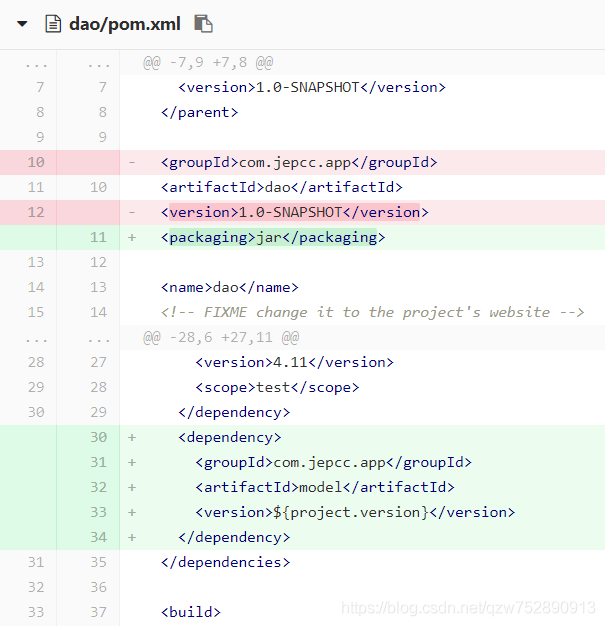Click the @@ -28,6 +27,11 @@ hunk header
605x626 pixels.
coord(220,337)
